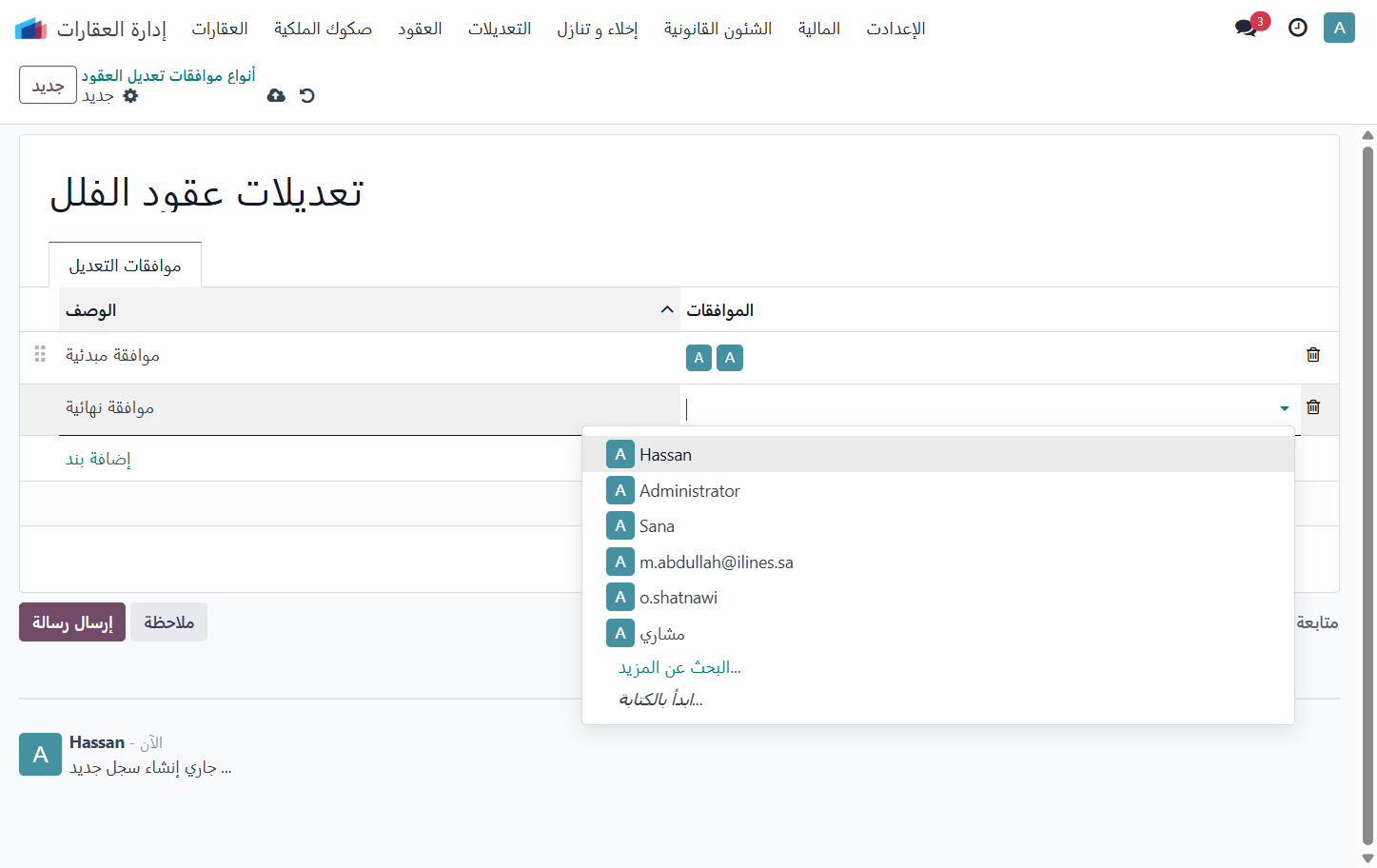This screenshot has width=1377, height=868.
Task: Open the user avatar menu
Action: pyautogui.click(x=1339, y=28)
